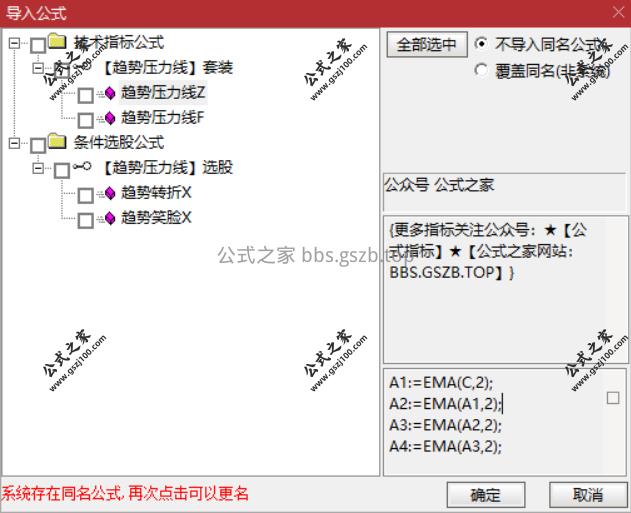The height and width of the screenshot is (513, 631).
Task: Collapse the 【趋势压力线】选股 group
Action: [x=38, y=168]
